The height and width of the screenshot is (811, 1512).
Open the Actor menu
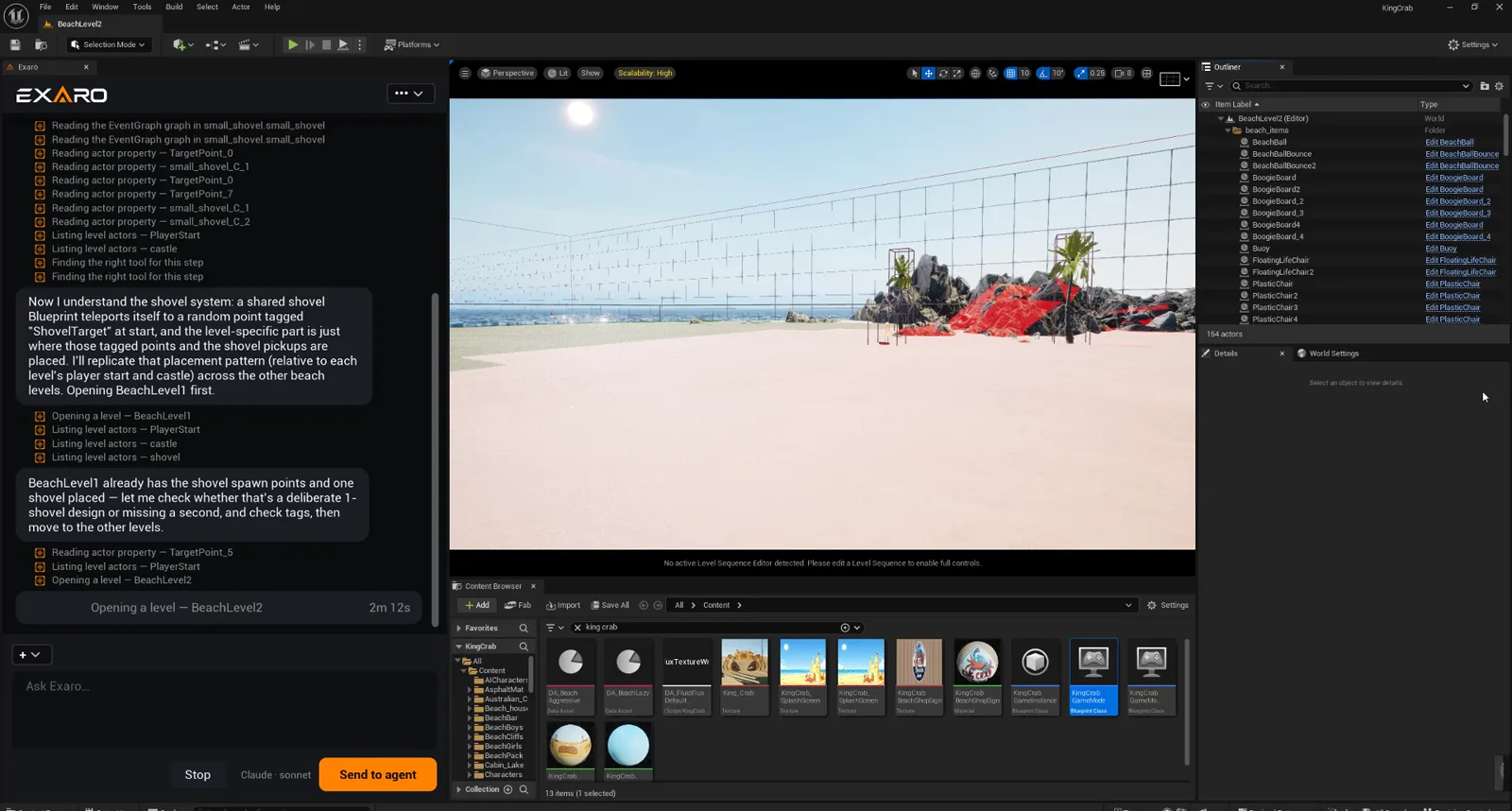(241, 7)
